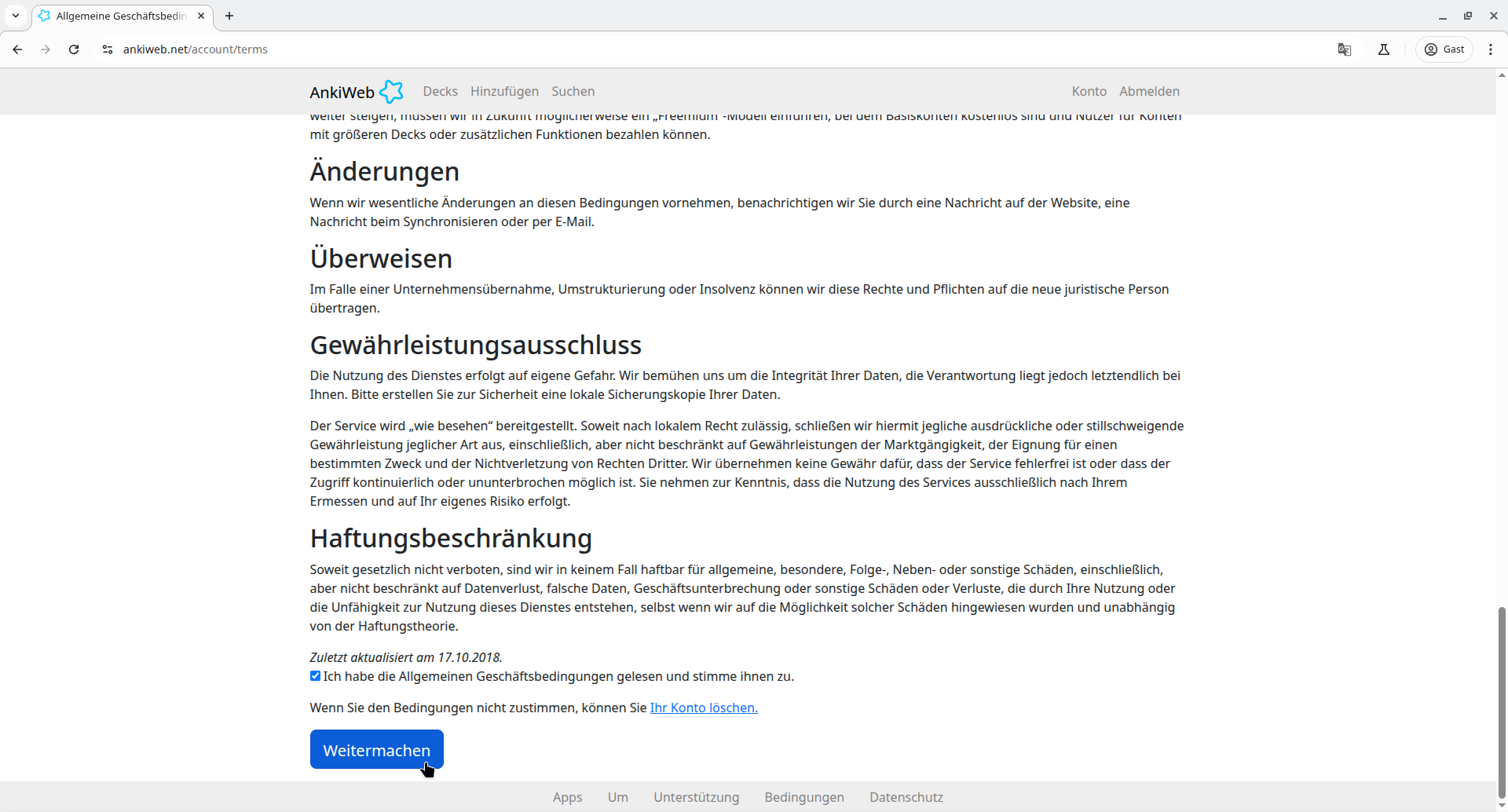Image resolution: width=1508 pixels, height=812 pixels.
Task: Open the Konto menu item
Action: 1089,92
